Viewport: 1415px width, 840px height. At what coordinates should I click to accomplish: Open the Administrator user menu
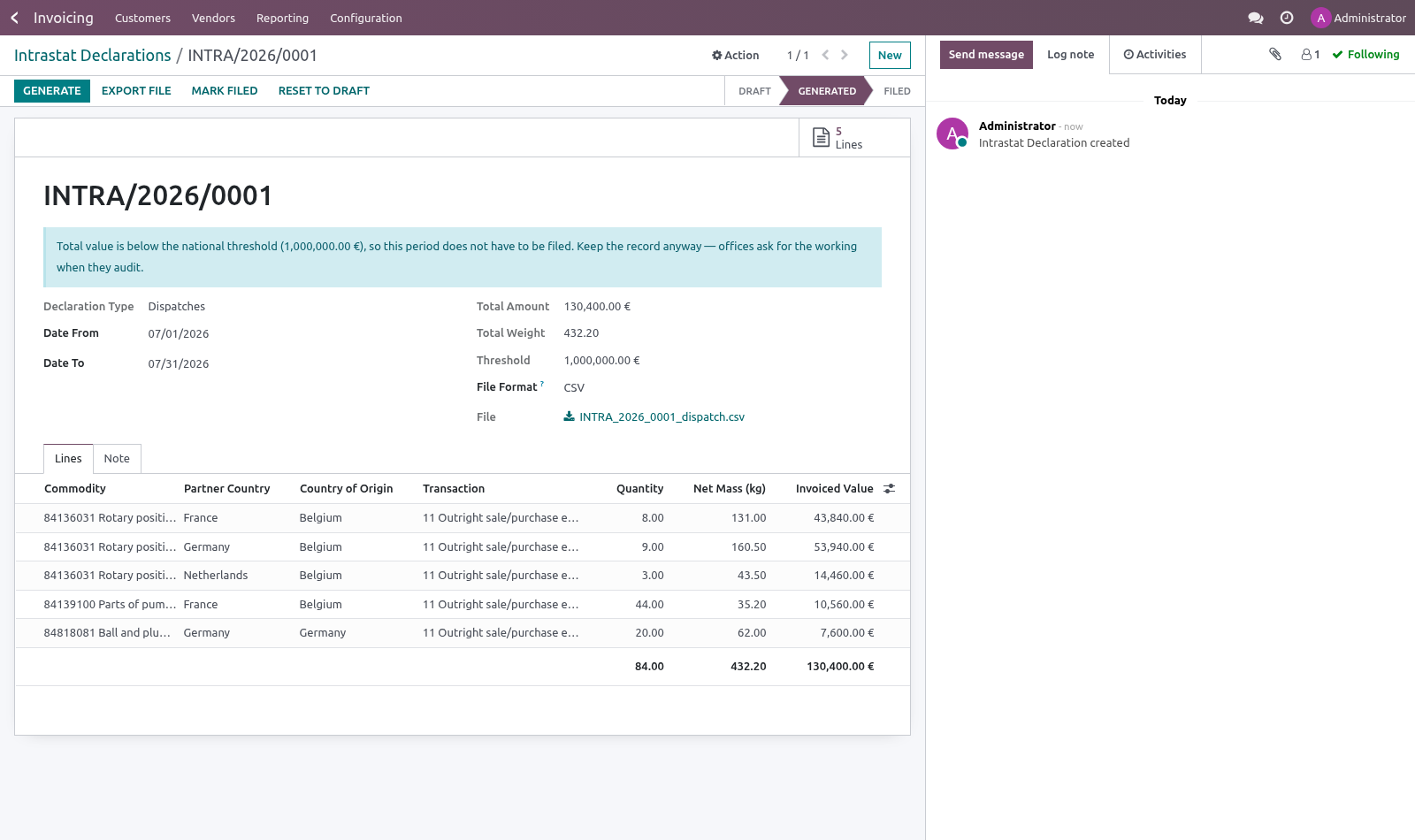(x=1358, y=18)
